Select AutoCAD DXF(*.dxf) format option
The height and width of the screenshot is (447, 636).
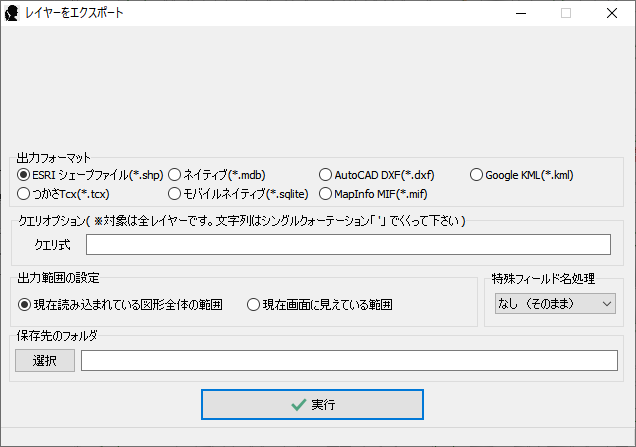coord(326,175)
